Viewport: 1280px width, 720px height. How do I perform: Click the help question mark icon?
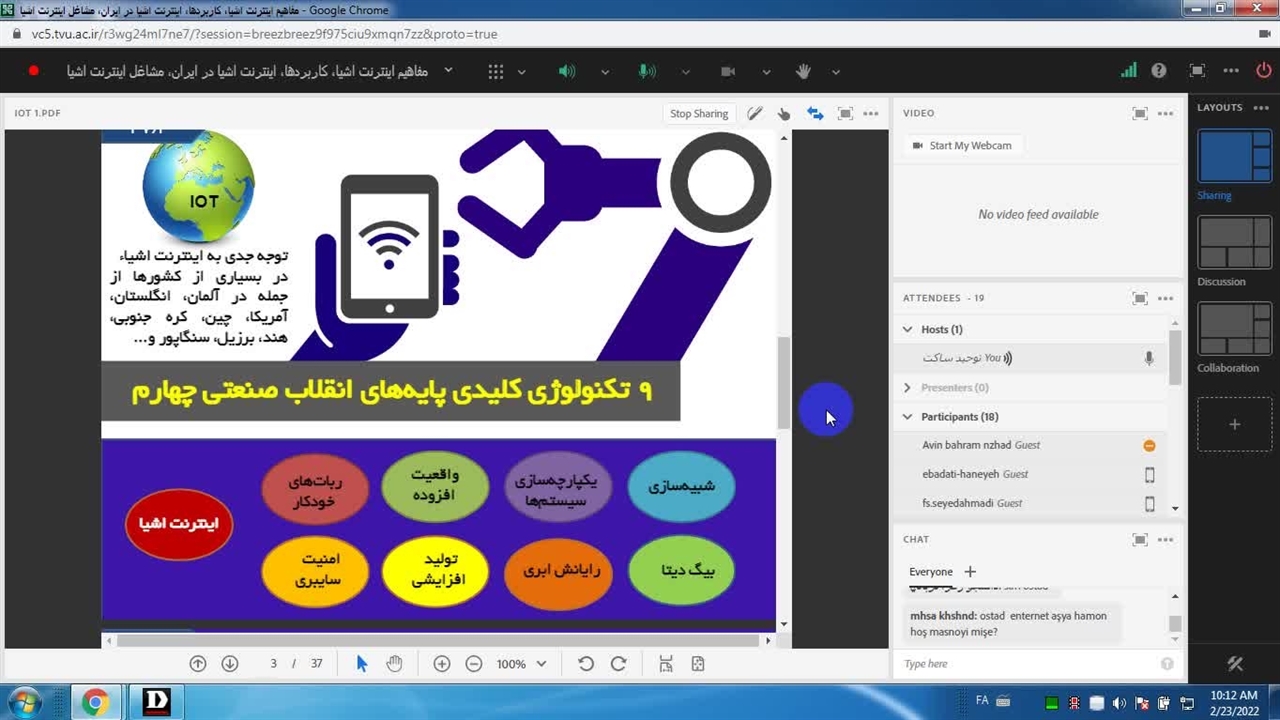click(x=1158, y=71)
